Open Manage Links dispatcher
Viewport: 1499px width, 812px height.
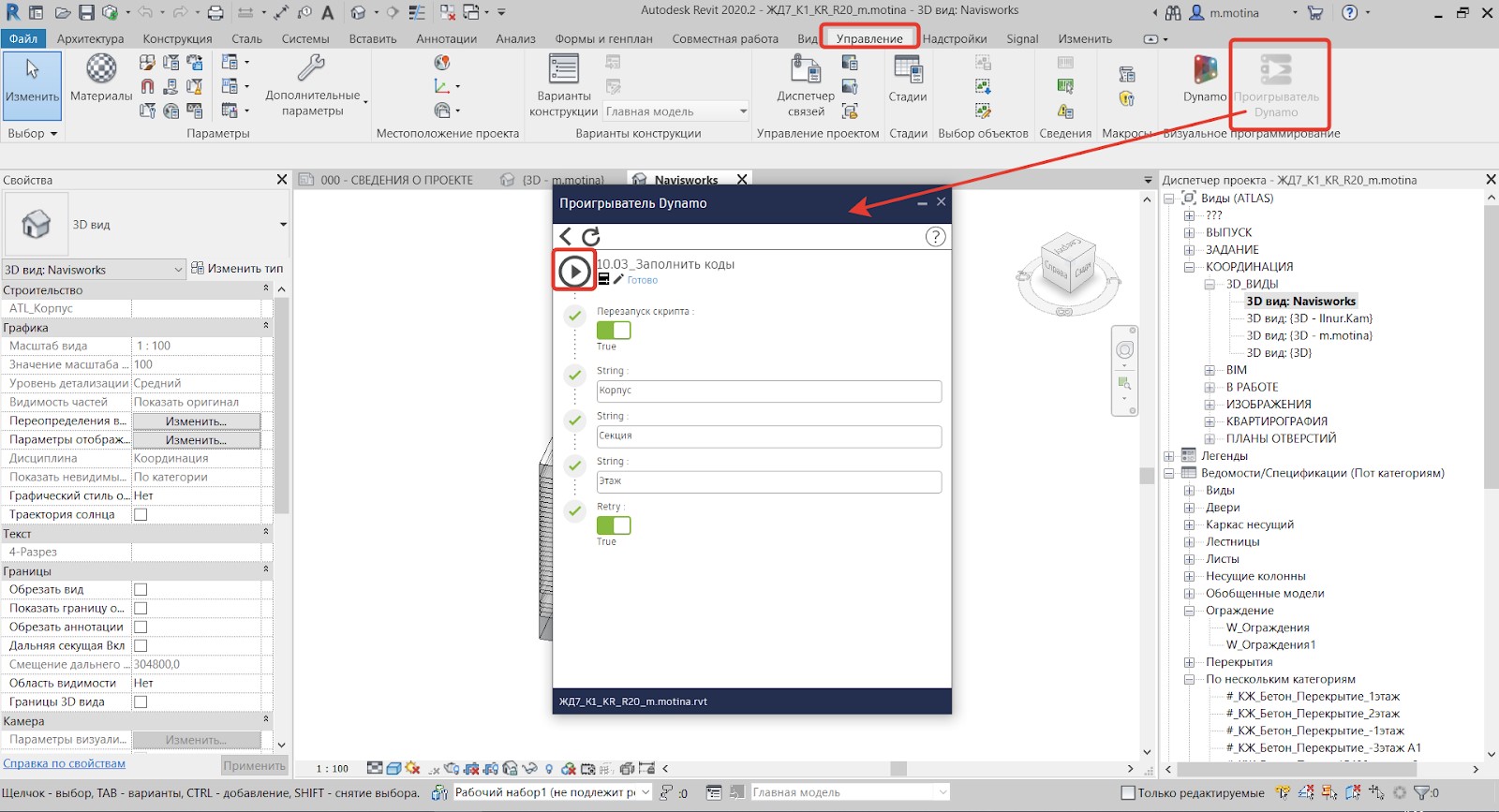click(806, 84)
